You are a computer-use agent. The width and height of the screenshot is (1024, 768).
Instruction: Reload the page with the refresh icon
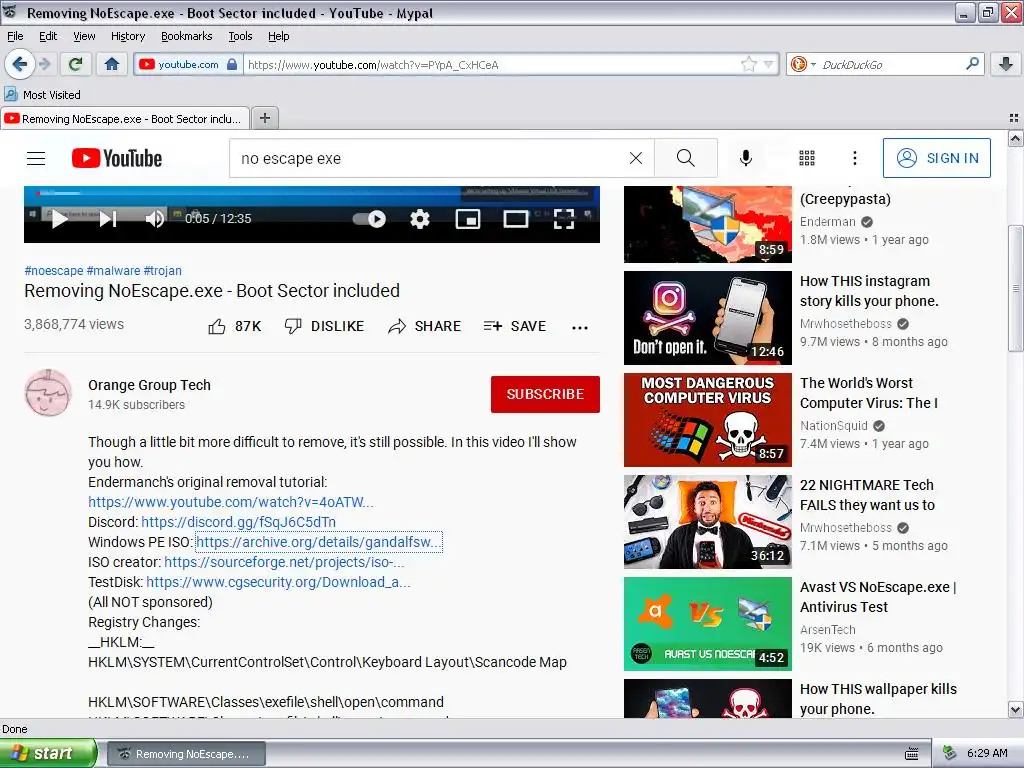pos(76,64)
